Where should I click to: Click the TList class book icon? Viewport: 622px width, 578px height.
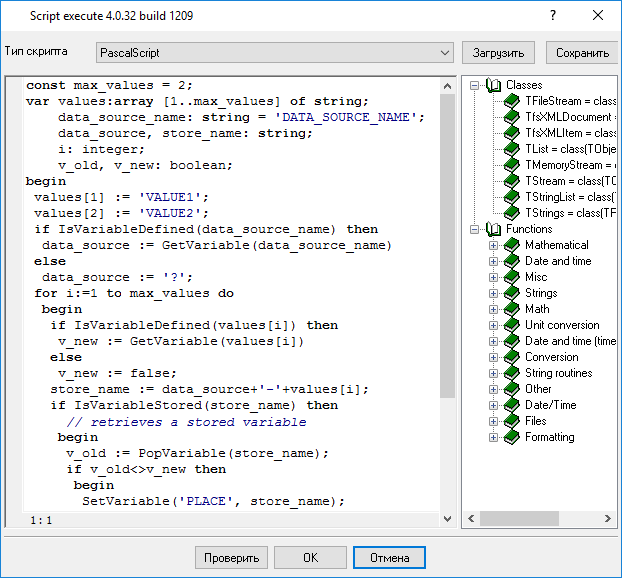pyautogui.click(x=511, y=149)
